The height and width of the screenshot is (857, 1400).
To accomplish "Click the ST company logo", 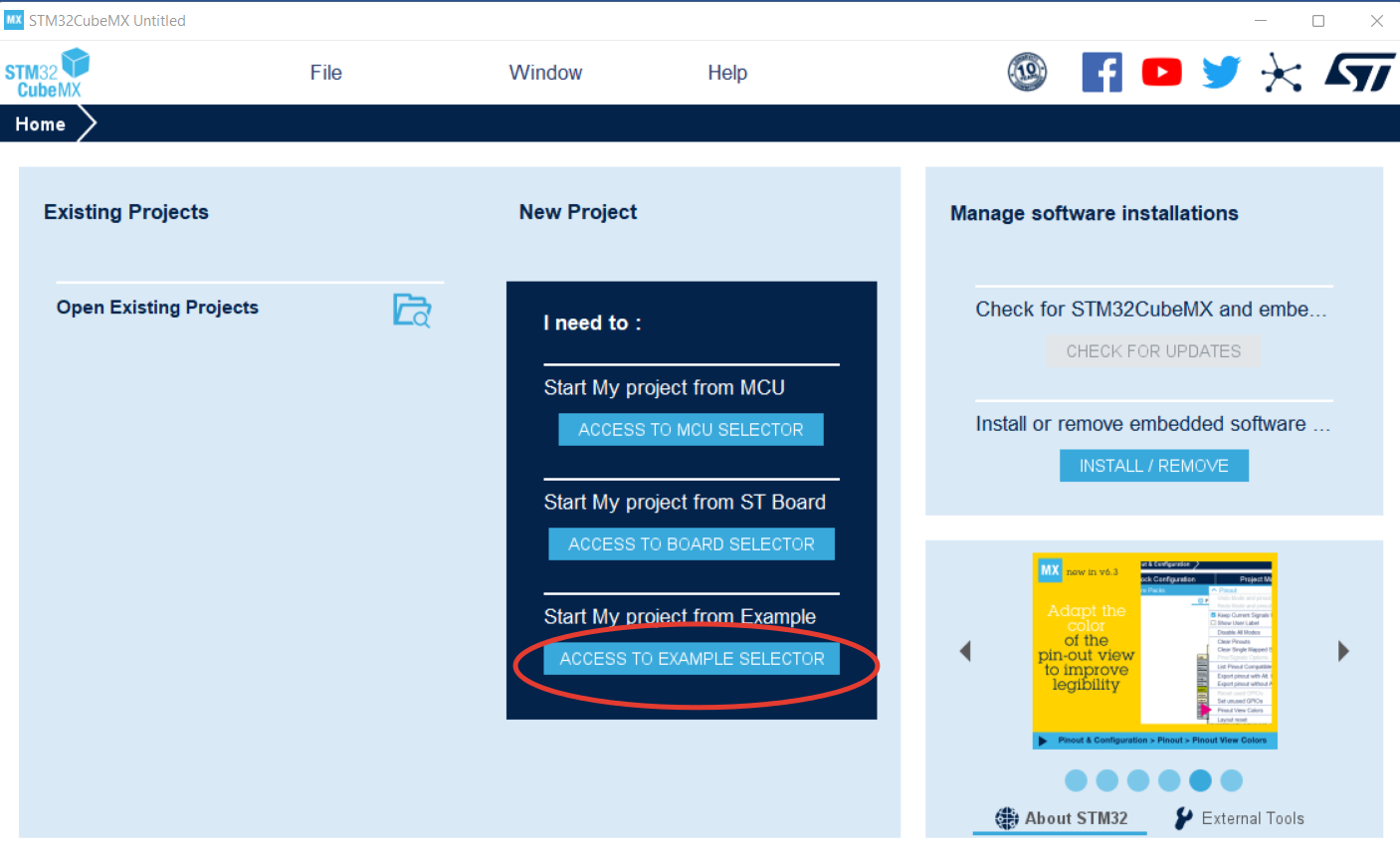I will pos(1359,73).
